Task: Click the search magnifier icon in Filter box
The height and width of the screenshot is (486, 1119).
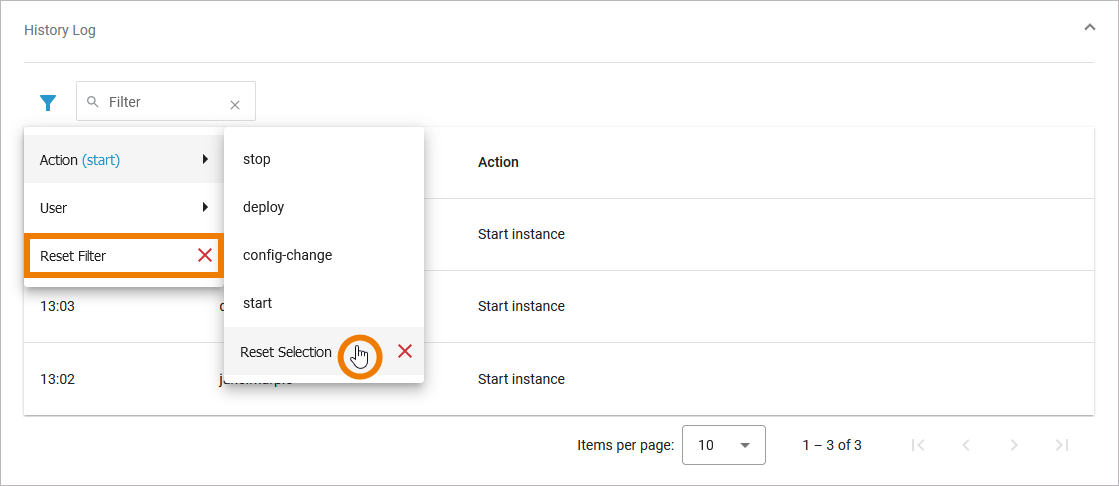Action: point(93,102)
